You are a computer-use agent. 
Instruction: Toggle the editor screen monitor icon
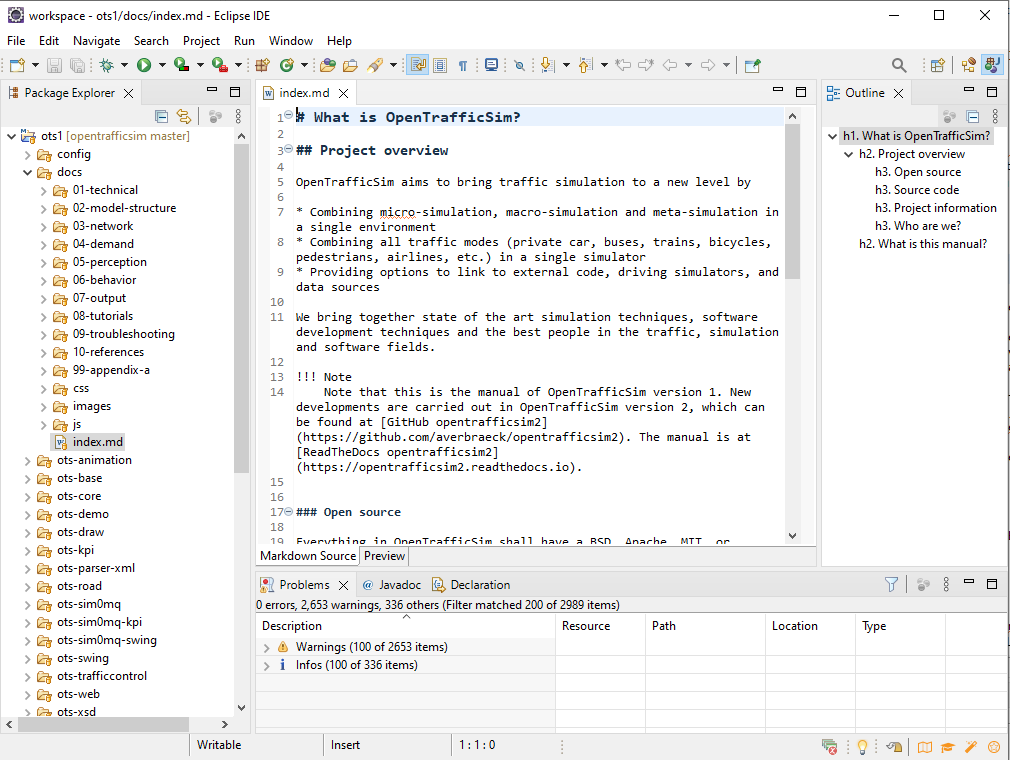click(491, 65)
